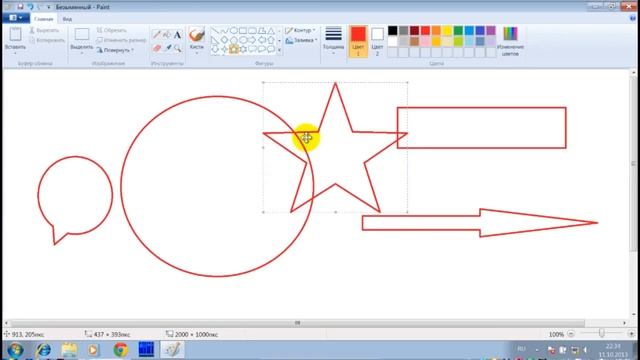640x360 pixels.
Task: Choose the Six-point star shape
Action: tap(243, 49)
